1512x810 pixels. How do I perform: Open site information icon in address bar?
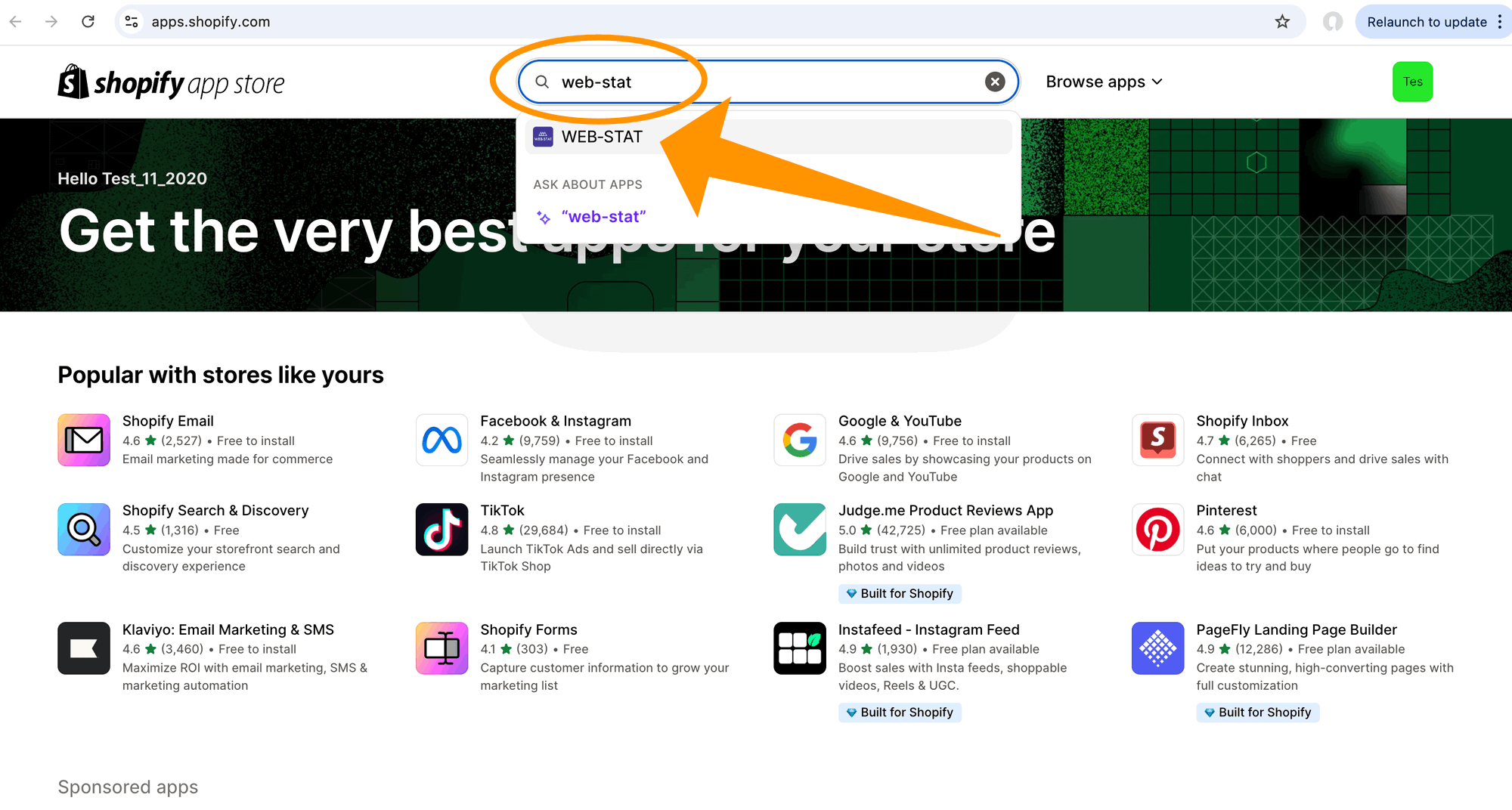132,22
